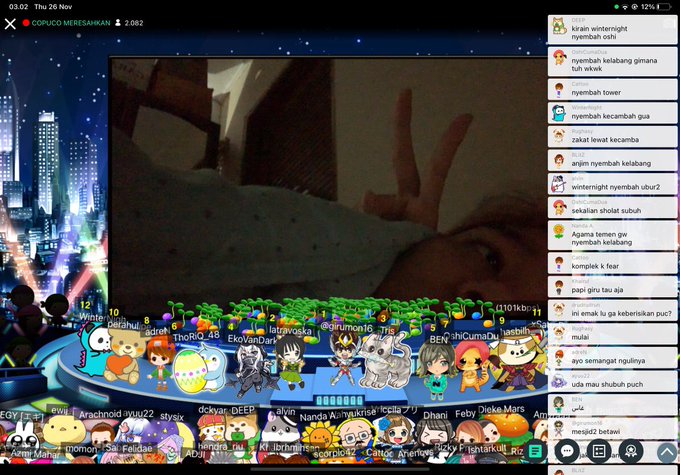Tap the live video feed
This screenshot has width=680, height=475.
pos(328,182)
